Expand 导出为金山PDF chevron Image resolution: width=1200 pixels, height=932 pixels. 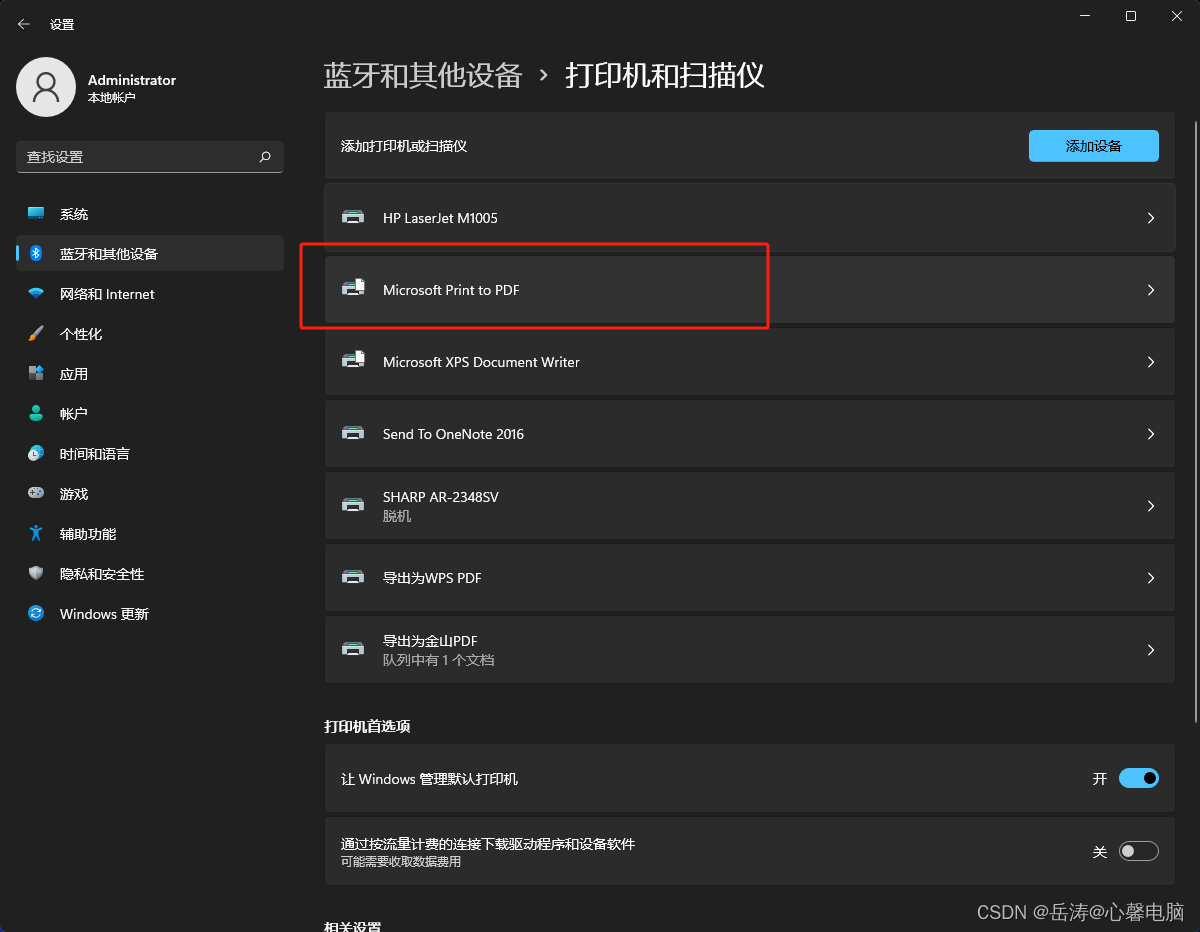(1151, 650)
